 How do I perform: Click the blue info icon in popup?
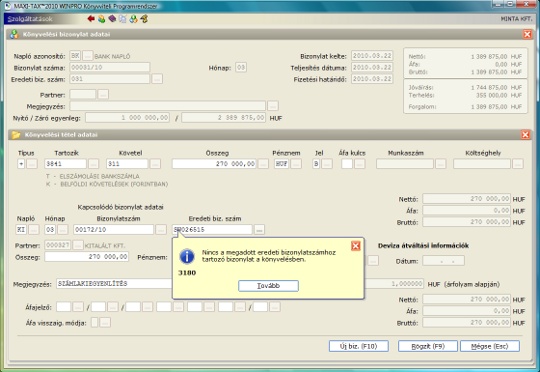187,257
